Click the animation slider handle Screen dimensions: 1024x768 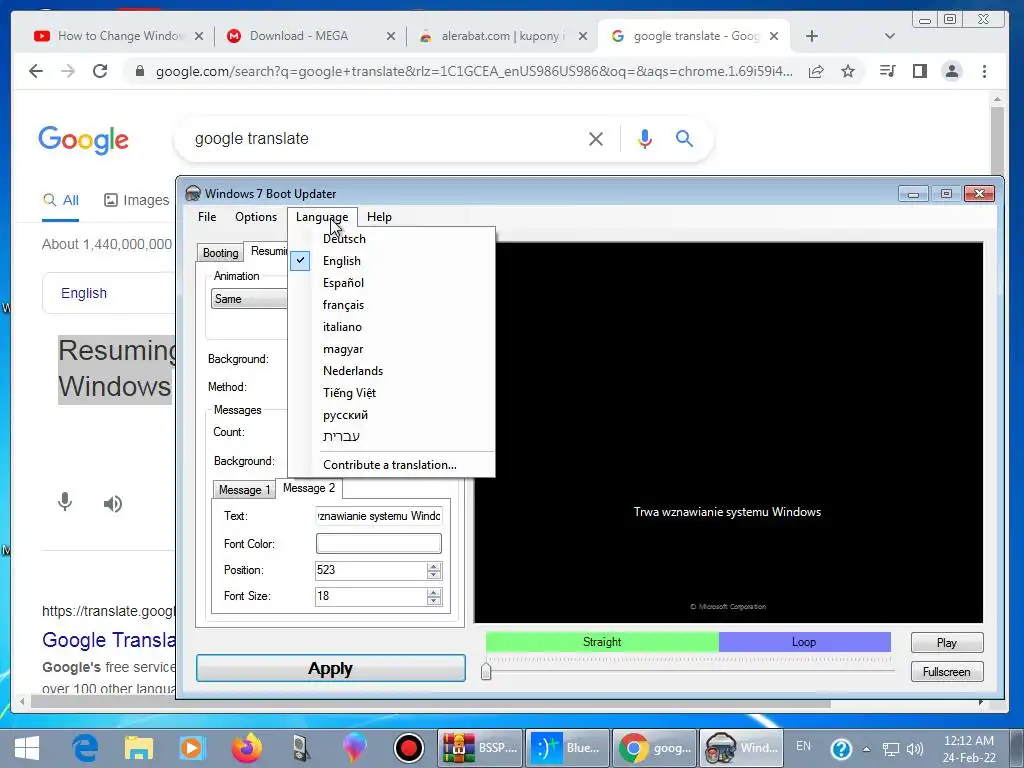pos(486,671)
